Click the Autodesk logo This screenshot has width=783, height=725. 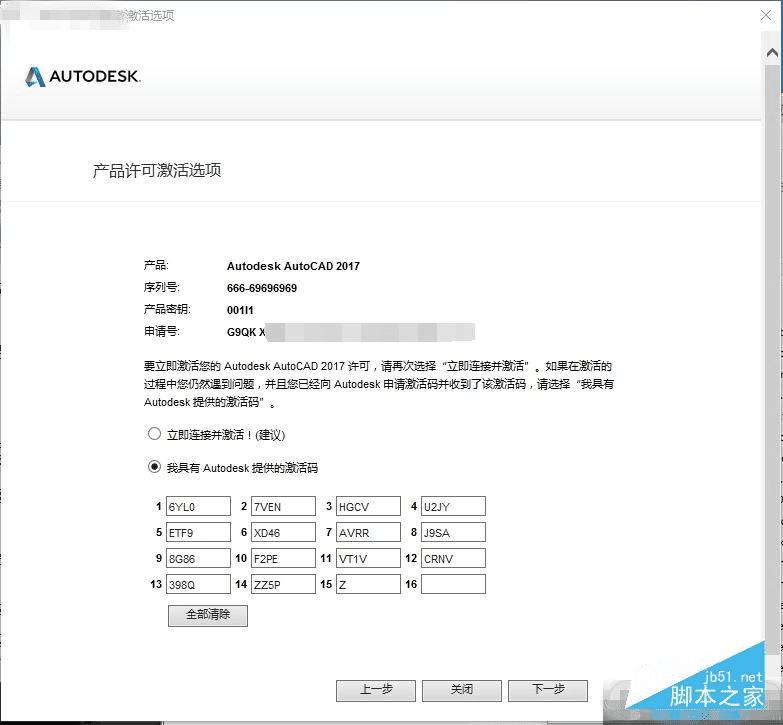click(83, 76)
